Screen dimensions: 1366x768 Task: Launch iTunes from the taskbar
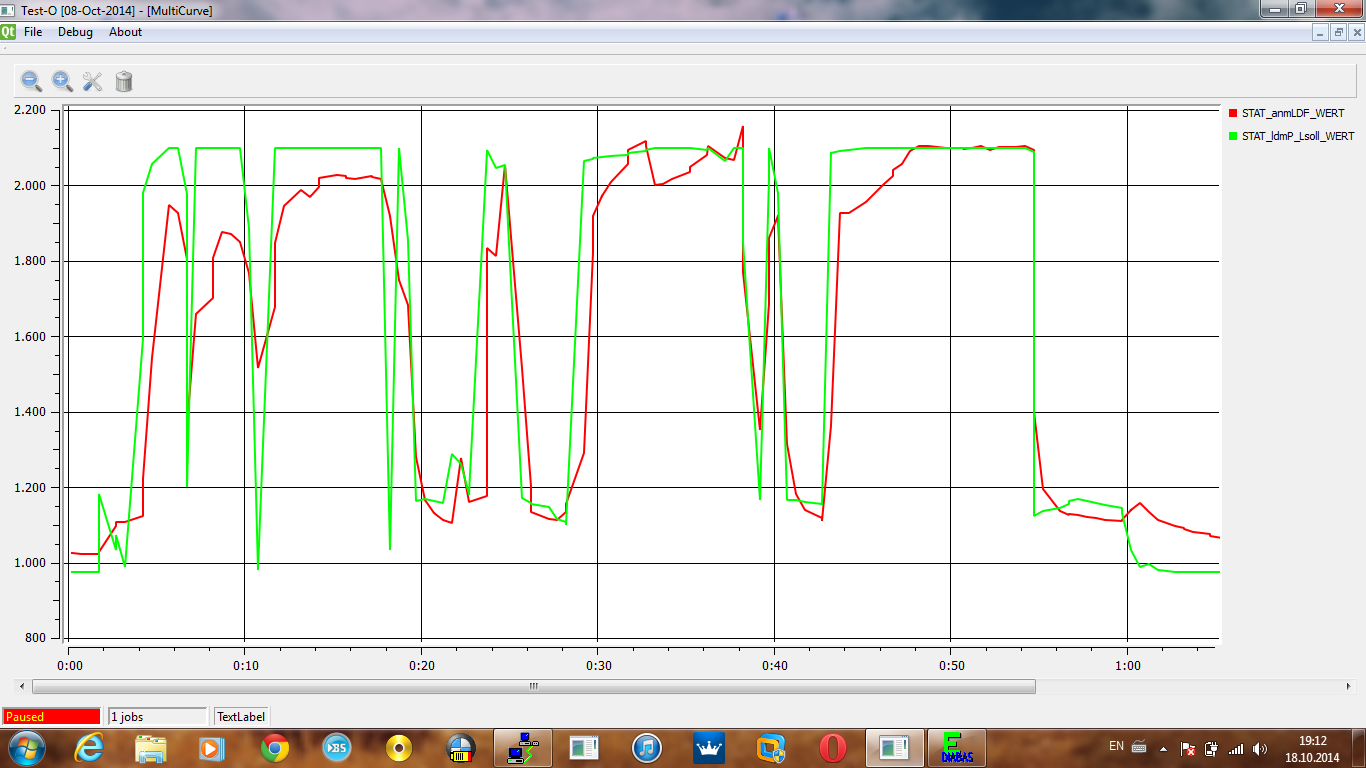click(647, 747)
